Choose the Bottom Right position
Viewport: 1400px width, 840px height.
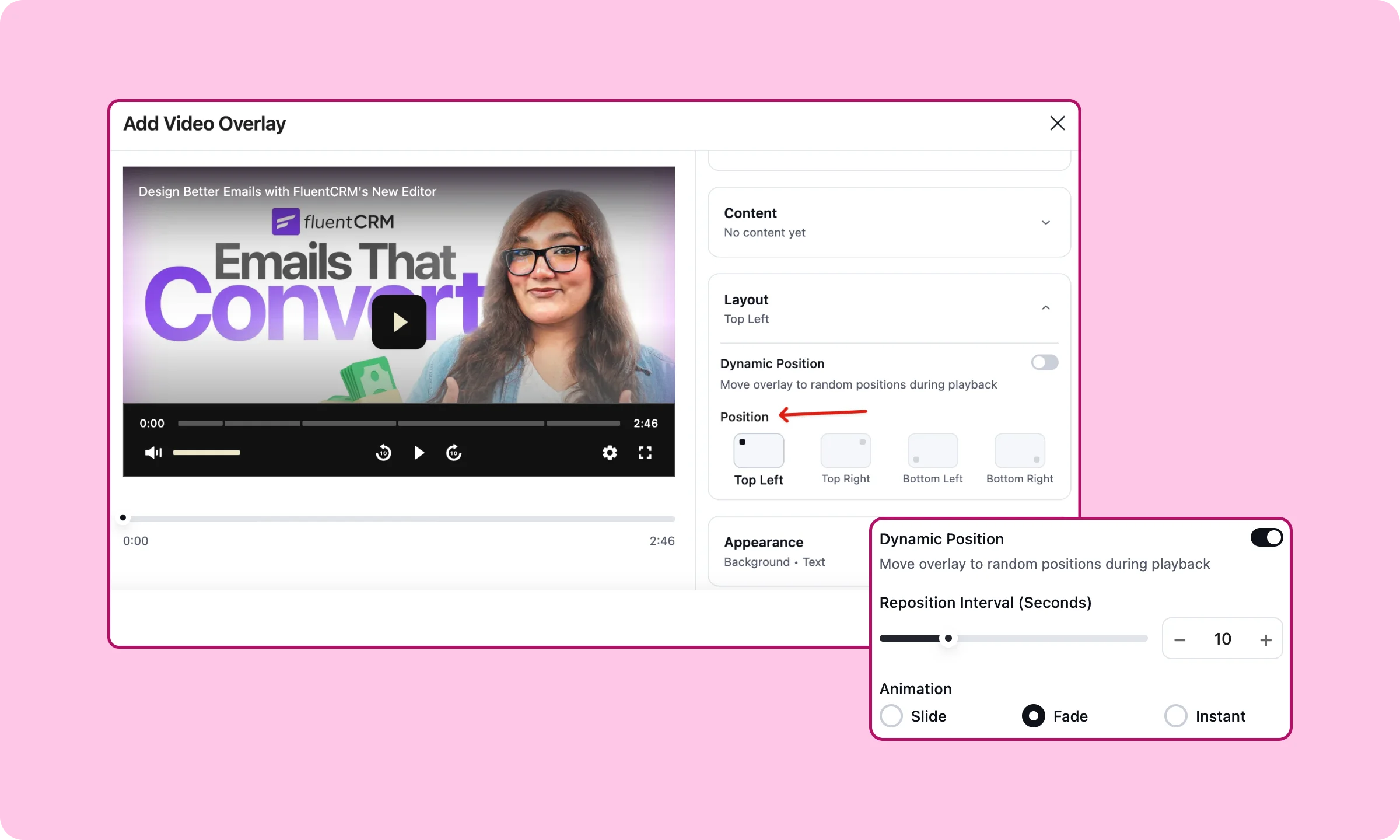pyautogui.click(x=1020, y=459)
